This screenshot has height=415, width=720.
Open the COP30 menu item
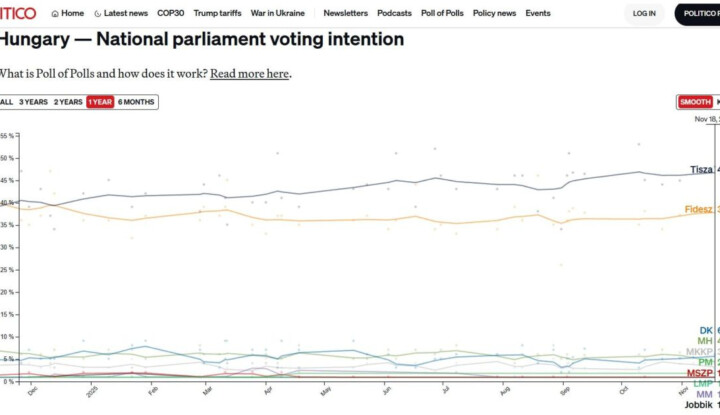click(171, 14)
